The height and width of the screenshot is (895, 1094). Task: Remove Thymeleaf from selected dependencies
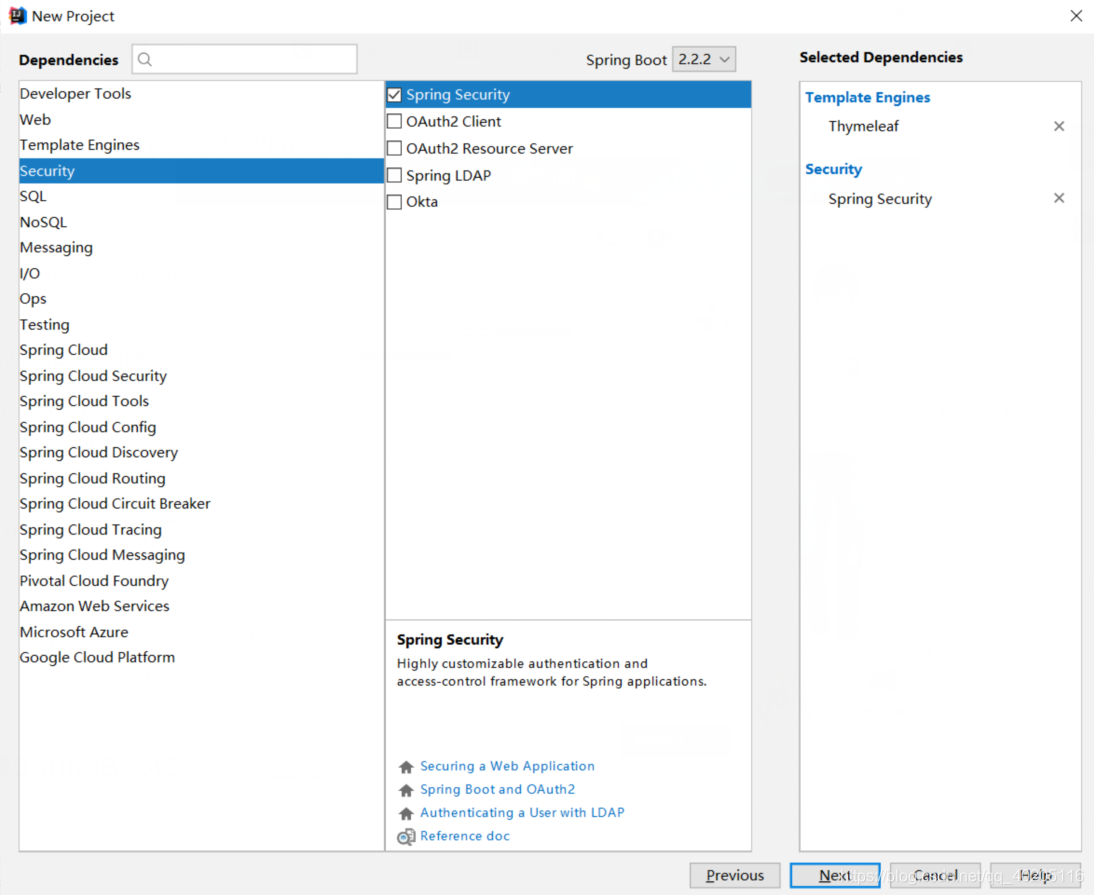pos(1058,126)
